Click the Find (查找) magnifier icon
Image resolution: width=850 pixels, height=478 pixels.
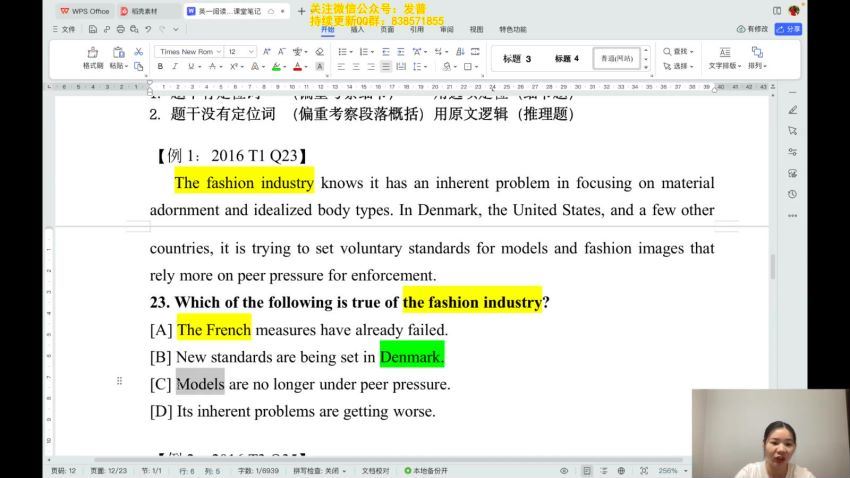point(668,51)
